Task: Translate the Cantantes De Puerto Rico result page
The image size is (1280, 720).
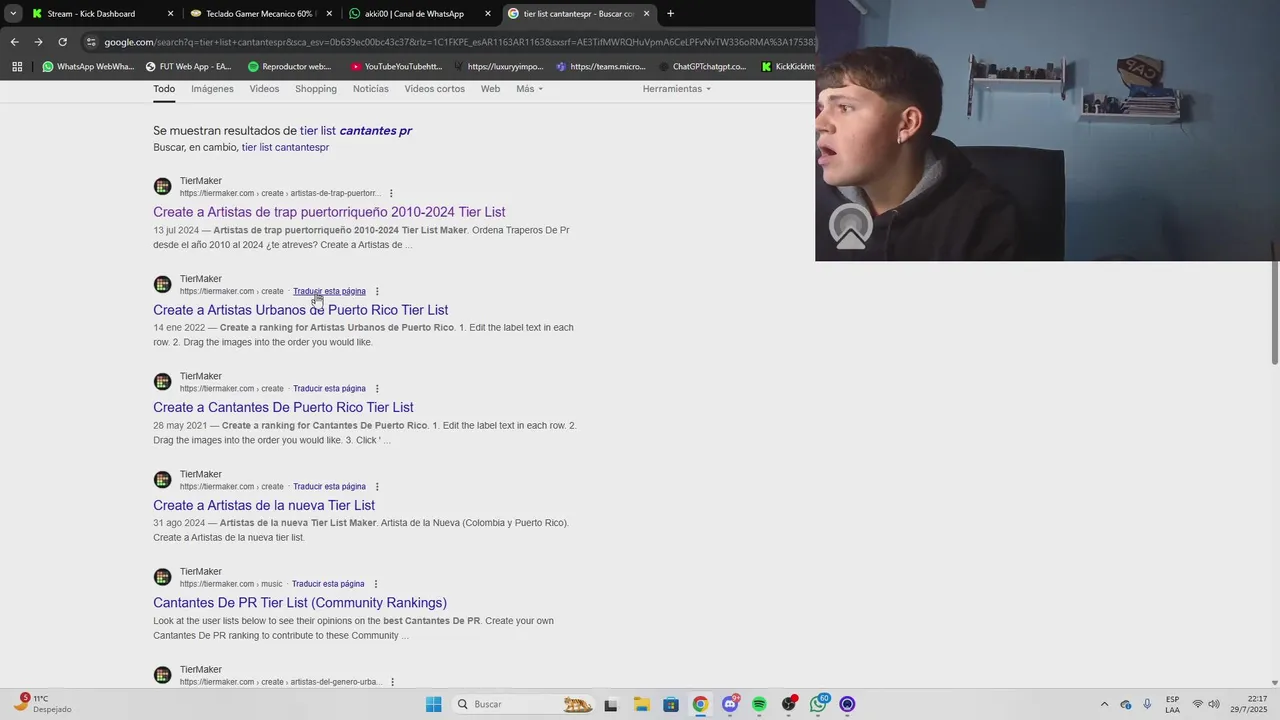Action: pyautogui.click(x=329, y=389)
